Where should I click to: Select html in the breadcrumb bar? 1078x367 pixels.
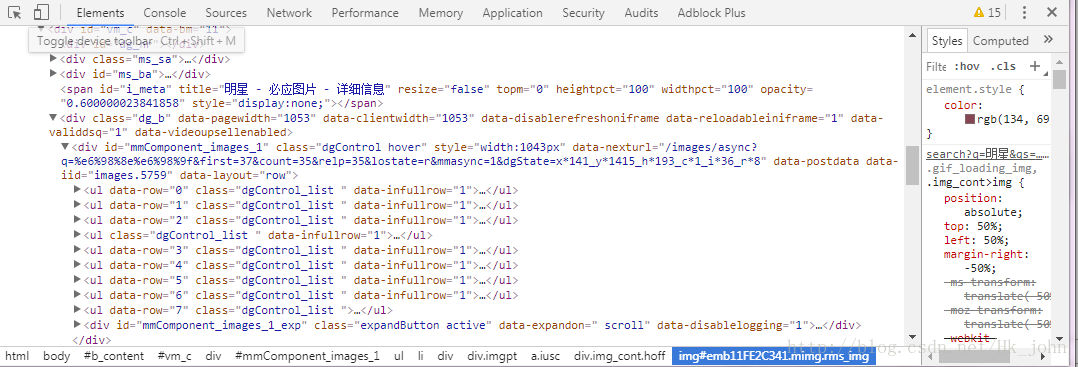click(x=17, y=356)
